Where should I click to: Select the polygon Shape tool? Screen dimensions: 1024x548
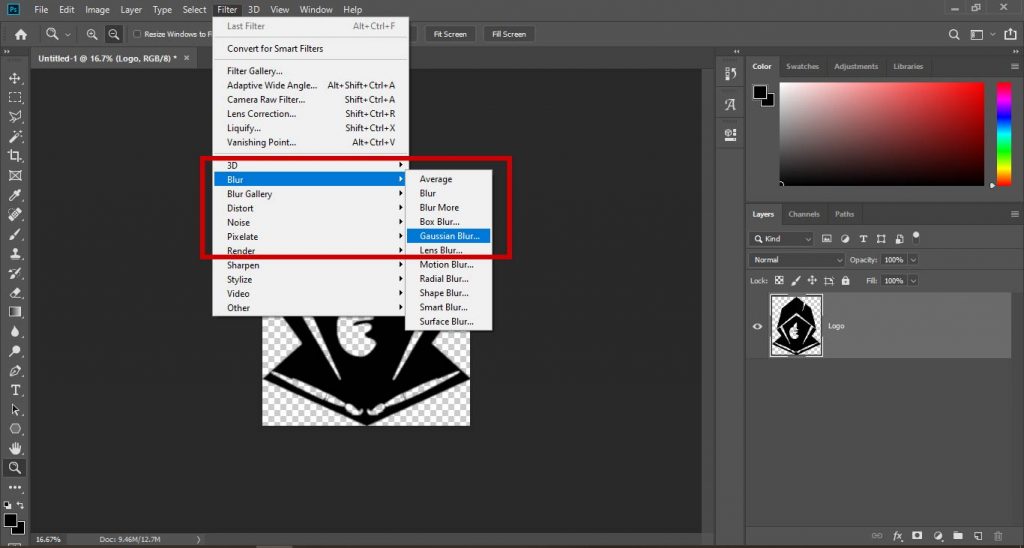click(x=14, y=429)
